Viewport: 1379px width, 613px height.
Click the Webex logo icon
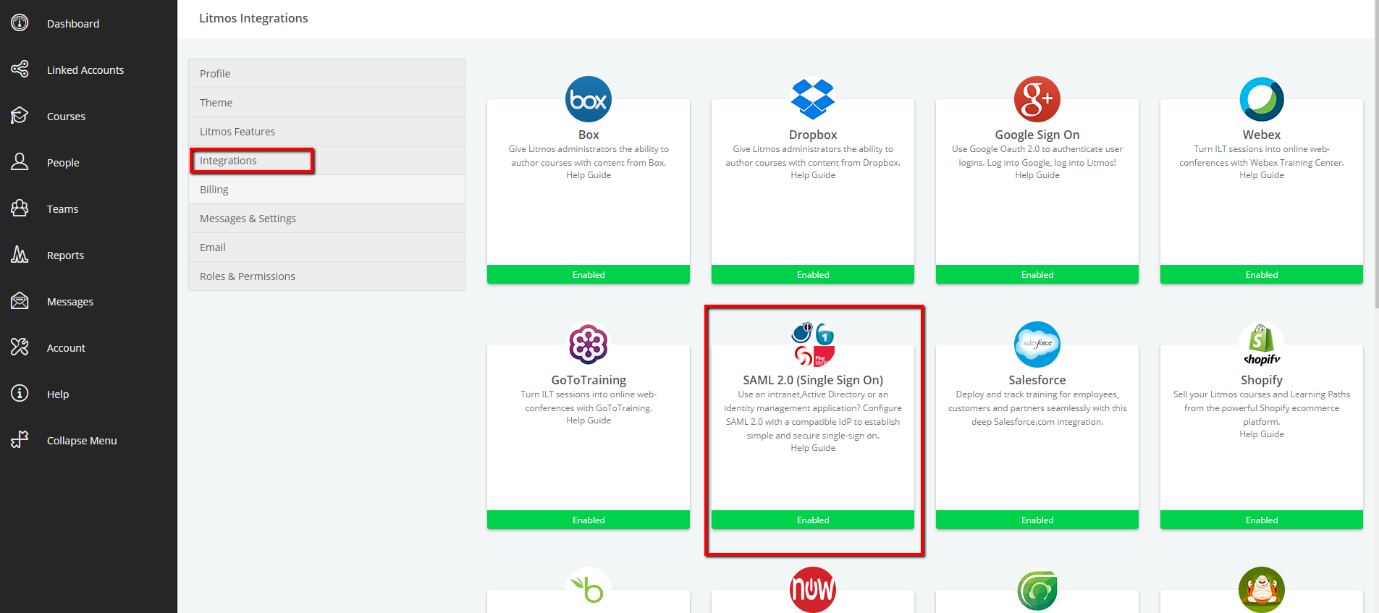pos(1261,99)
